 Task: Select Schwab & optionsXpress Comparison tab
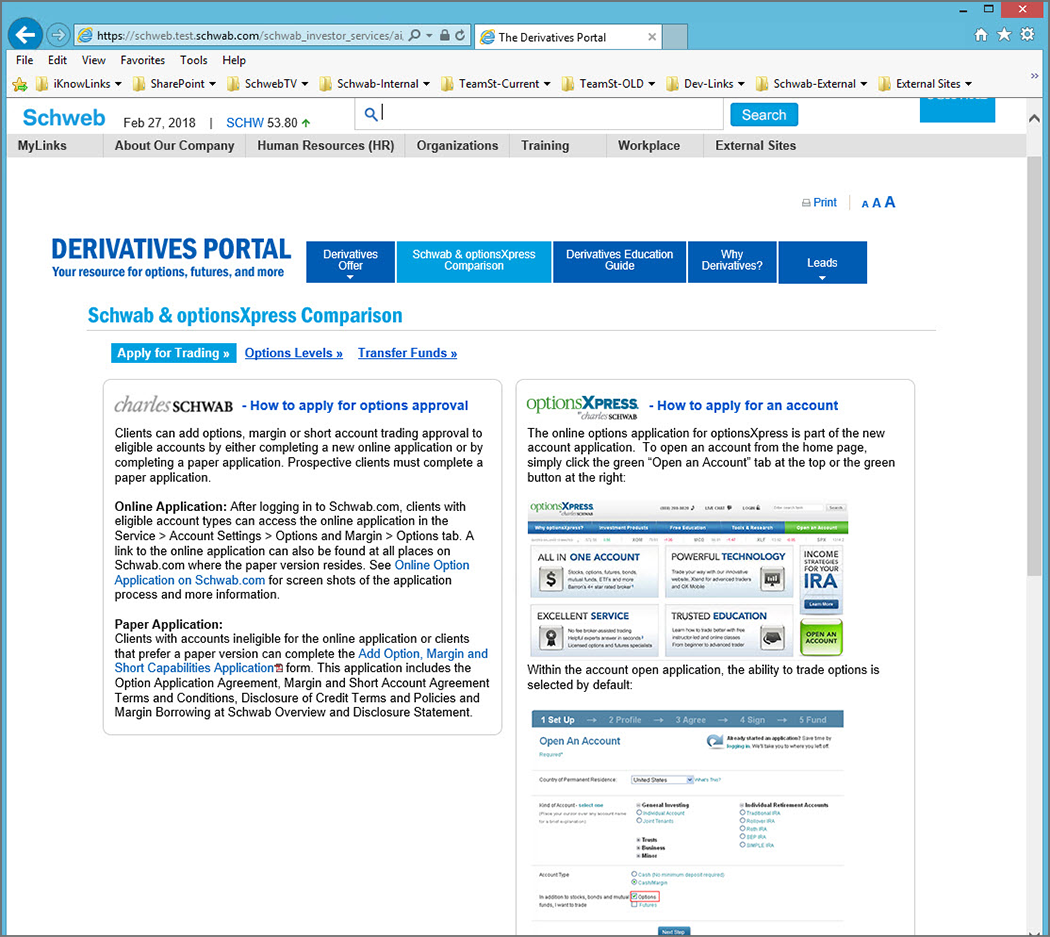(473, 262)
